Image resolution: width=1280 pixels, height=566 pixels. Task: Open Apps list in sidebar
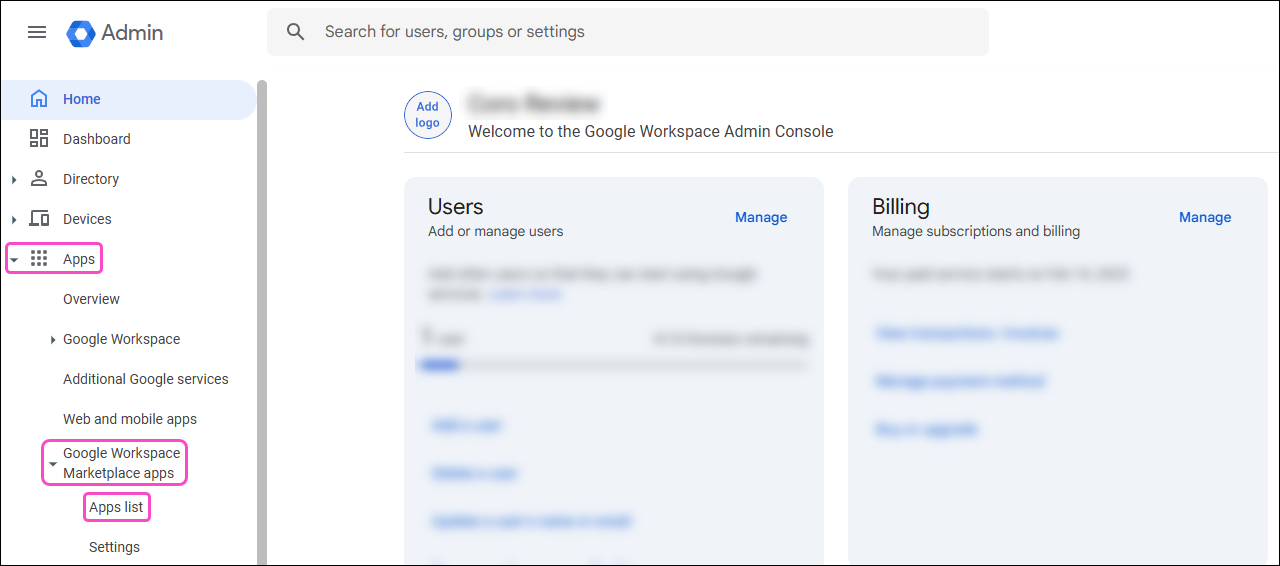[x=116, y=507]
